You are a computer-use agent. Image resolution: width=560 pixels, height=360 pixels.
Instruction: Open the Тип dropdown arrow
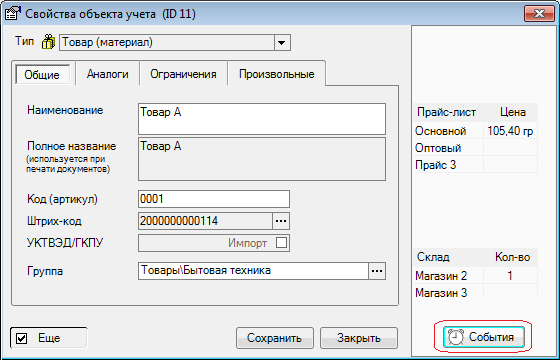(x=282, y=42)
